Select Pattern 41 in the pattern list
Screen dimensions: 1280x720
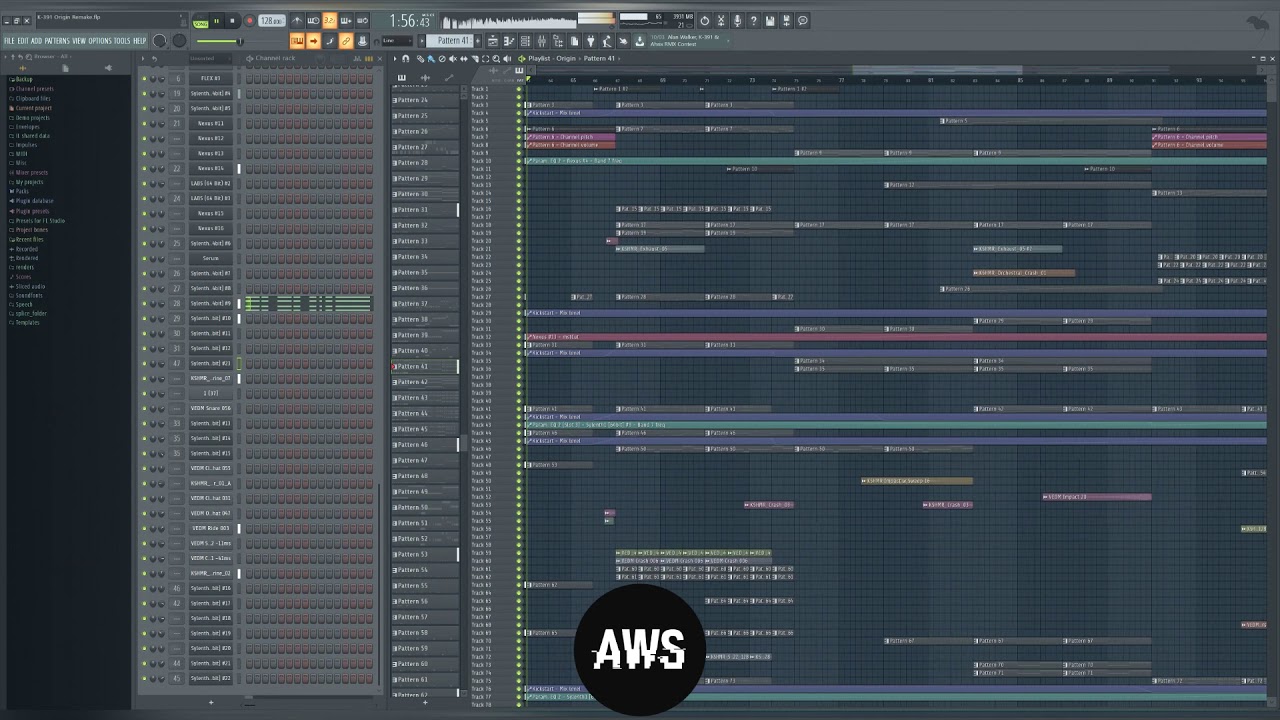425,366
